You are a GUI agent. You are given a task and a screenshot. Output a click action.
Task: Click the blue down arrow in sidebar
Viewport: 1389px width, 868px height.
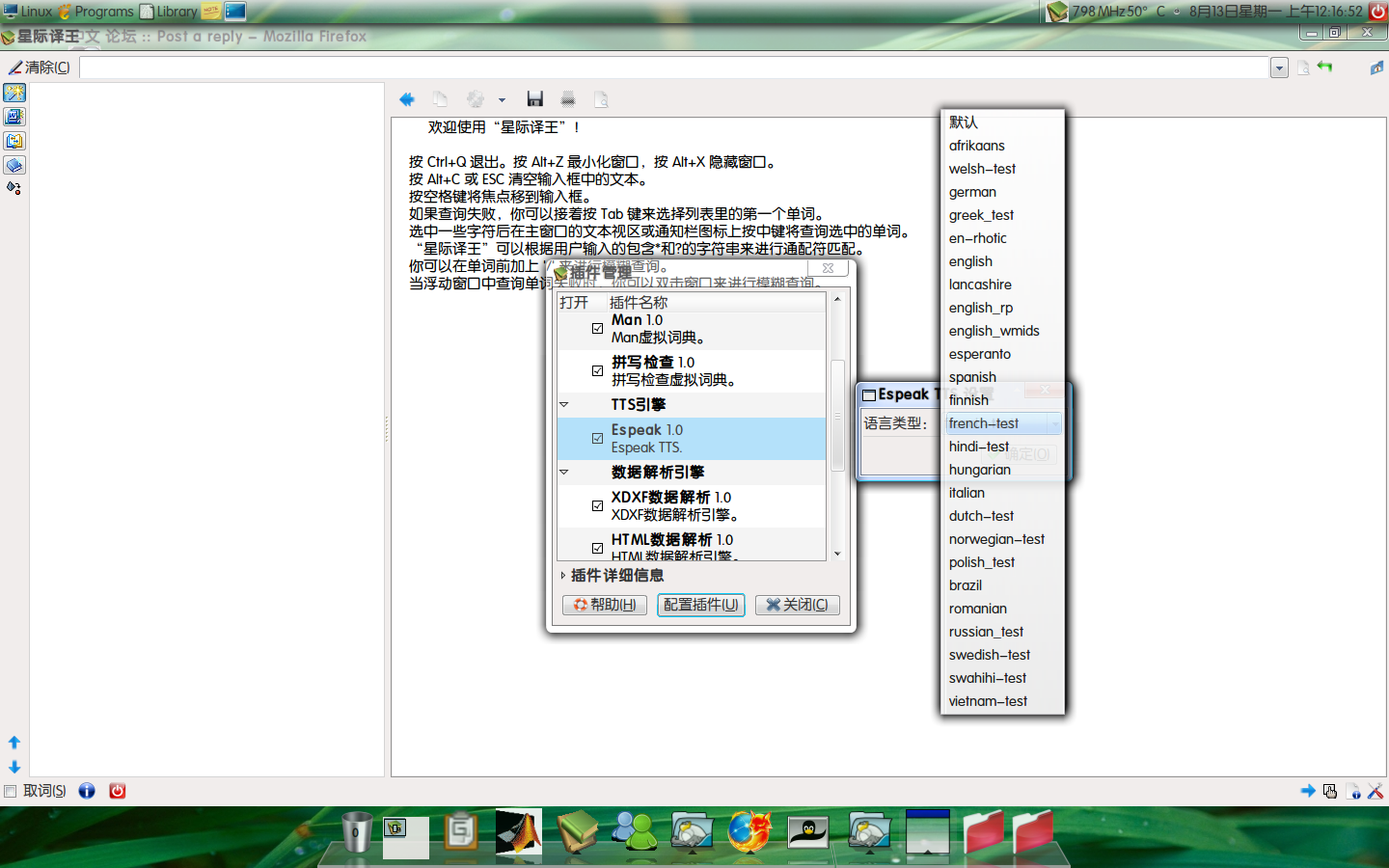(14, 767)
